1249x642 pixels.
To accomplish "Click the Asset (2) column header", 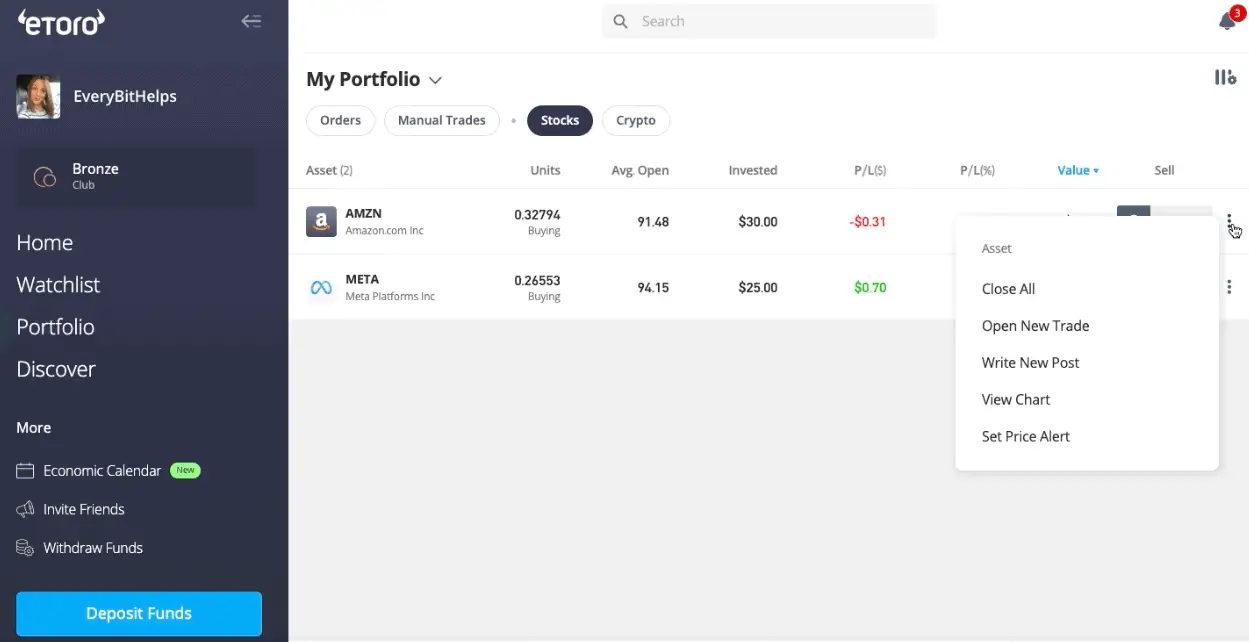I will click(x=329, y=170).
